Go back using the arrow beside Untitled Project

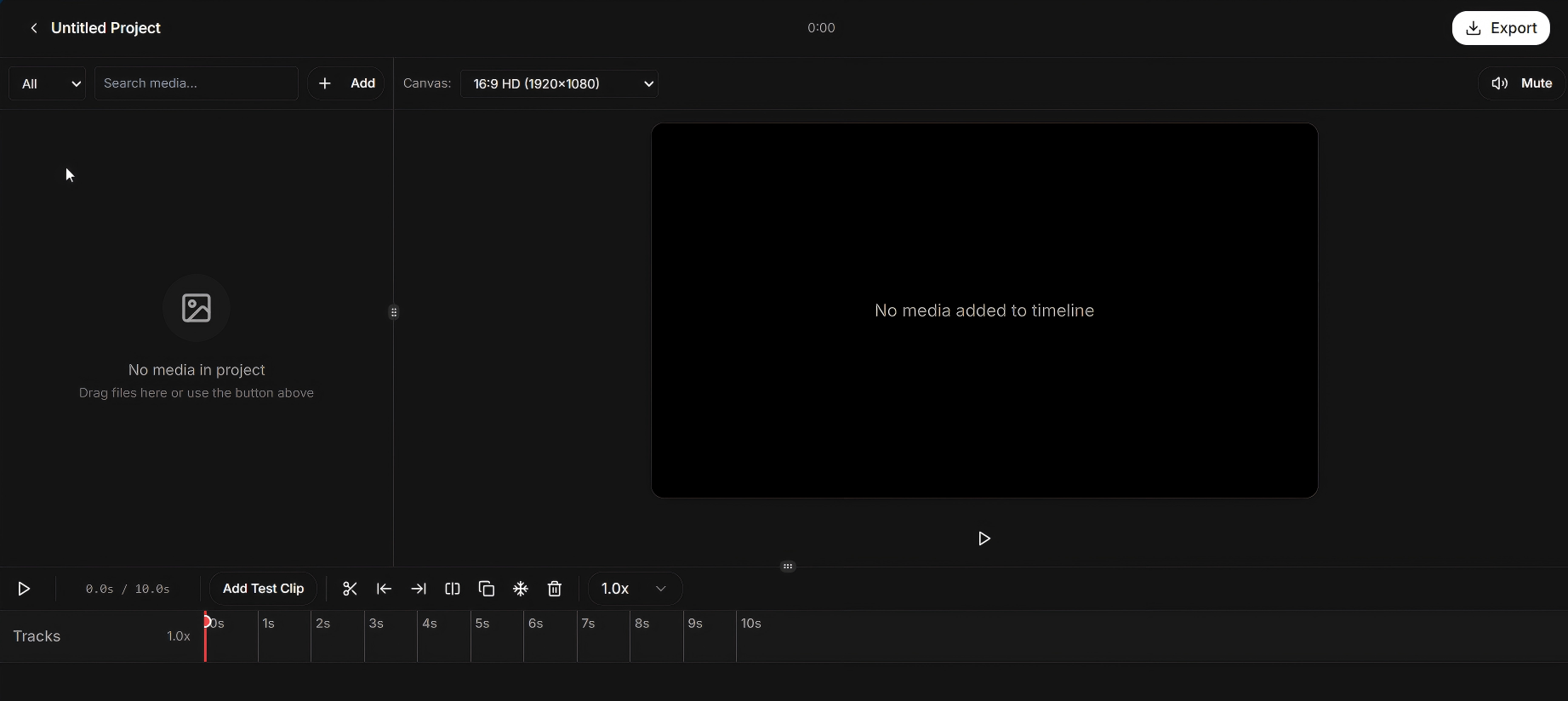(34, 28)
